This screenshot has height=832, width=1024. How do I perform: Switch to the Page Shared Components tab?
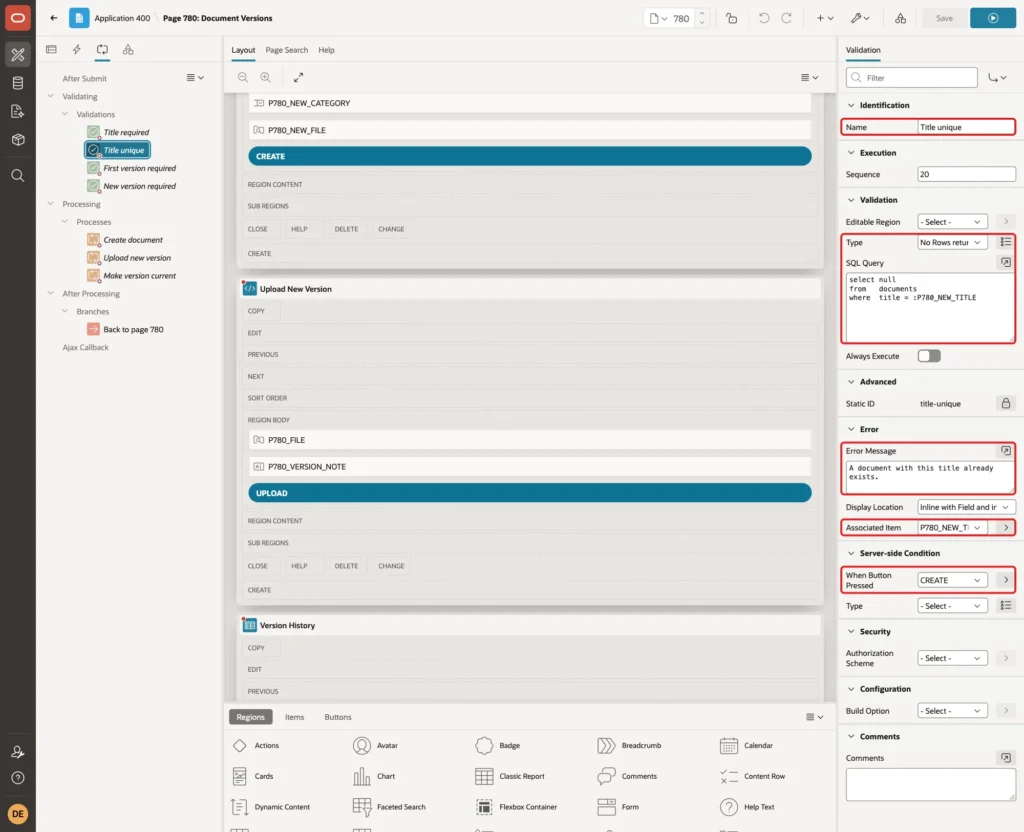click(128, 50)
